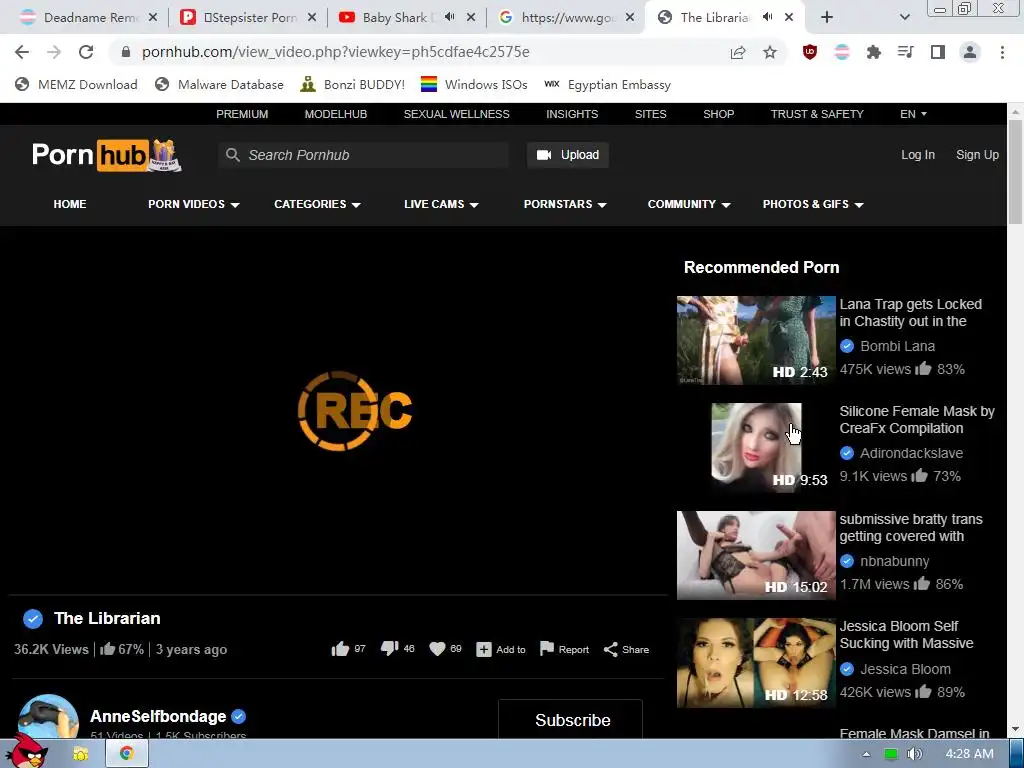Click the Upload button
The width and height of the screenshot is (1024, 768).
(x=568, y=155)
